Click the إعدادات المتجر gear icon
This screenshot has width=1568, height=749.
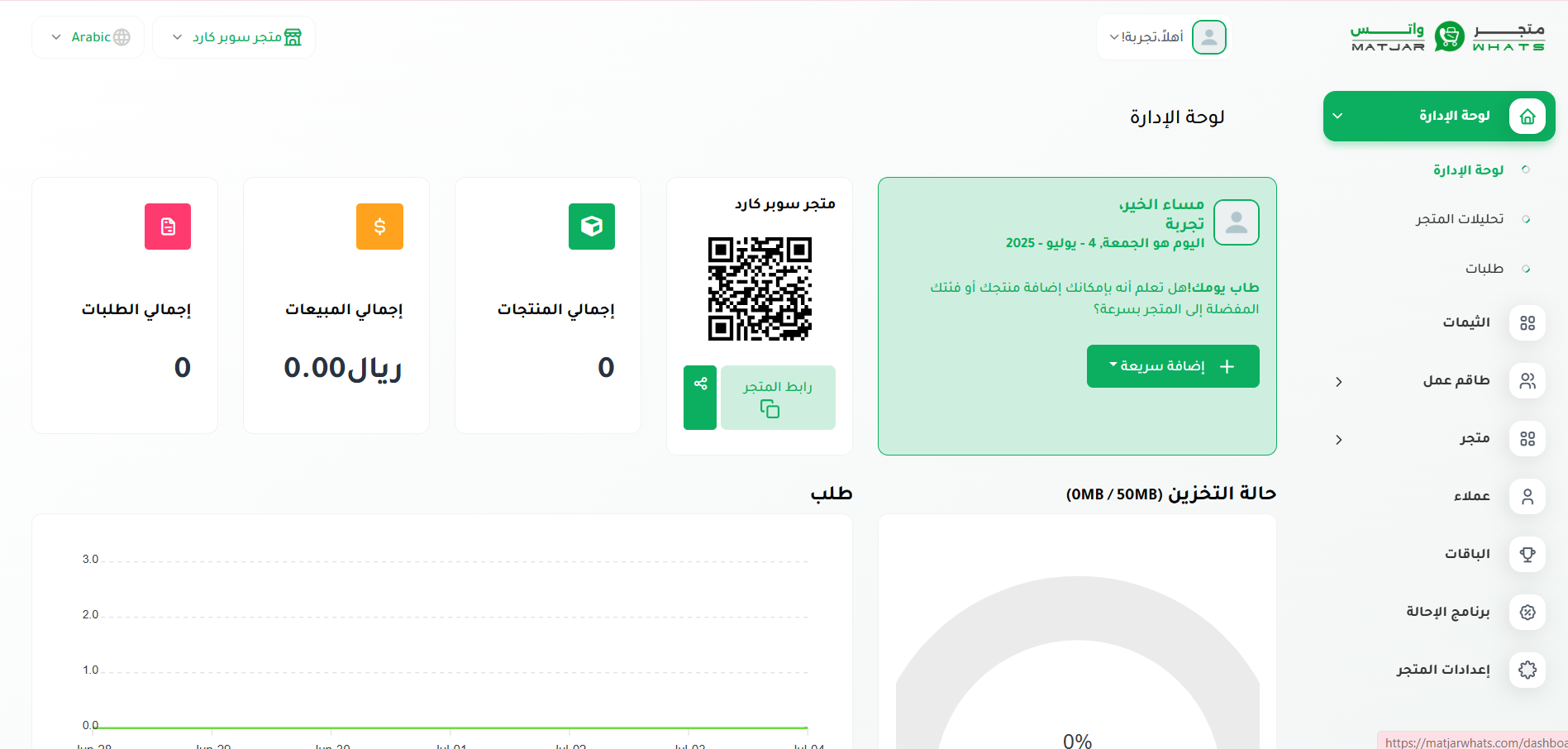coord(1527,670)
